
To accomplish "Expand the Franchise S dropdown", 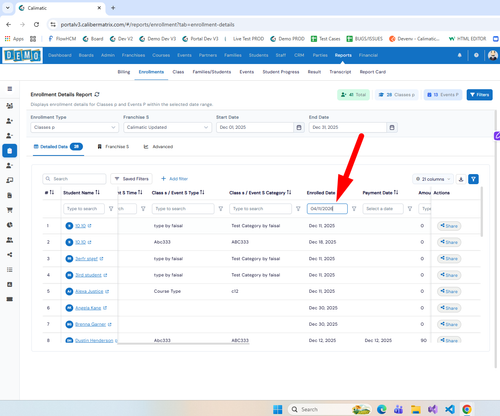I will pyautogui.click(x=167, y=127).
